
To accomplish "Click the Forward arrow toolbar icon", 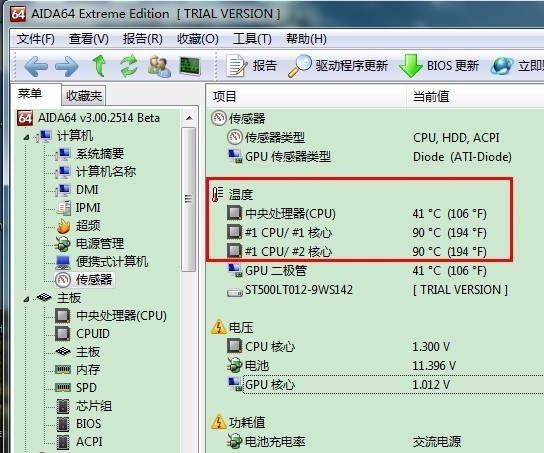I will (x=67, y=66).
